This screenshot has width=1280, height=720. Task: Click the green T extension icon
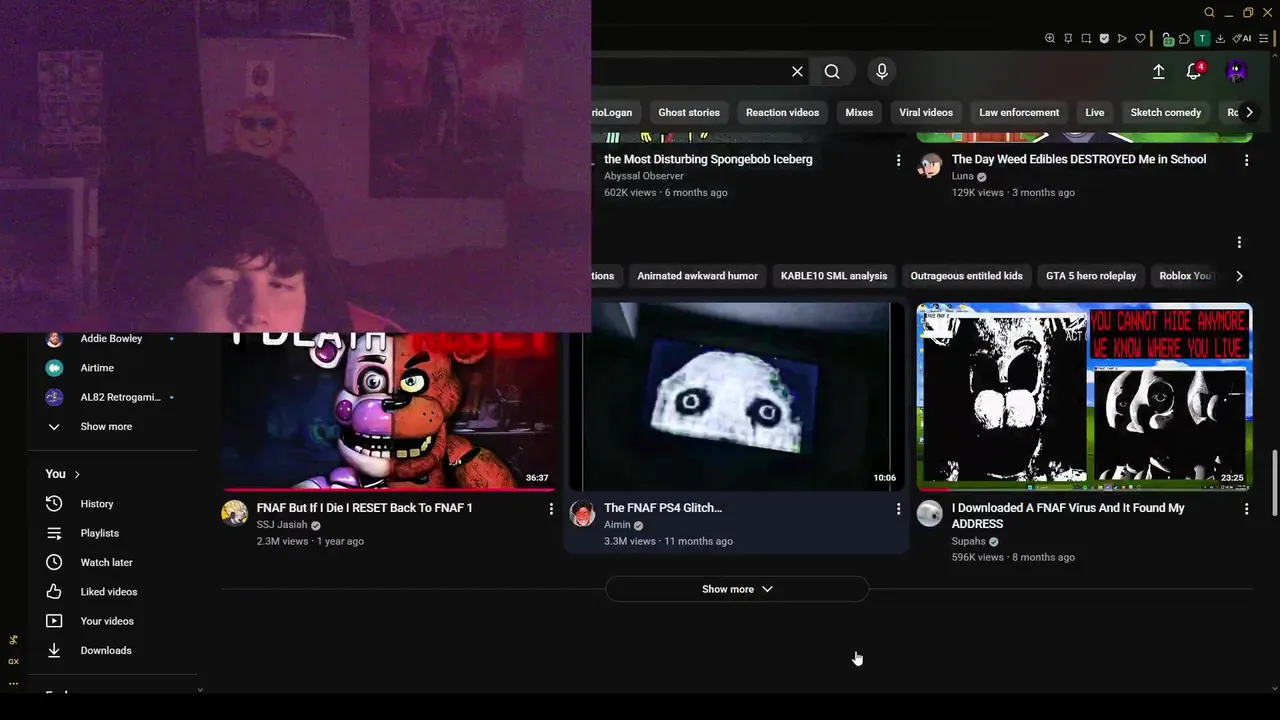point(1202,39)
